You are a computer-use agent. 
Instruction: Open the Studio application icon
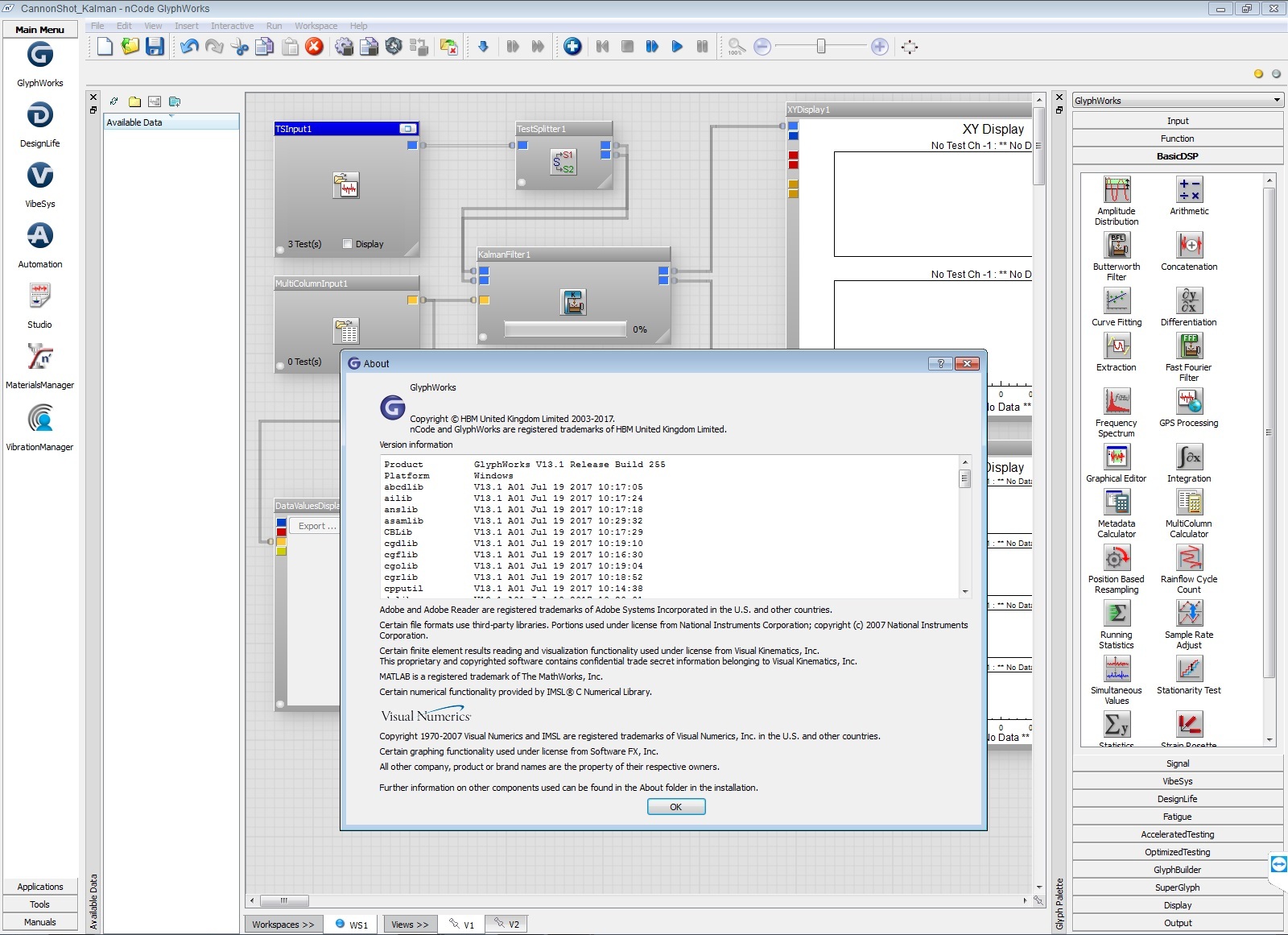click(40, 296)
